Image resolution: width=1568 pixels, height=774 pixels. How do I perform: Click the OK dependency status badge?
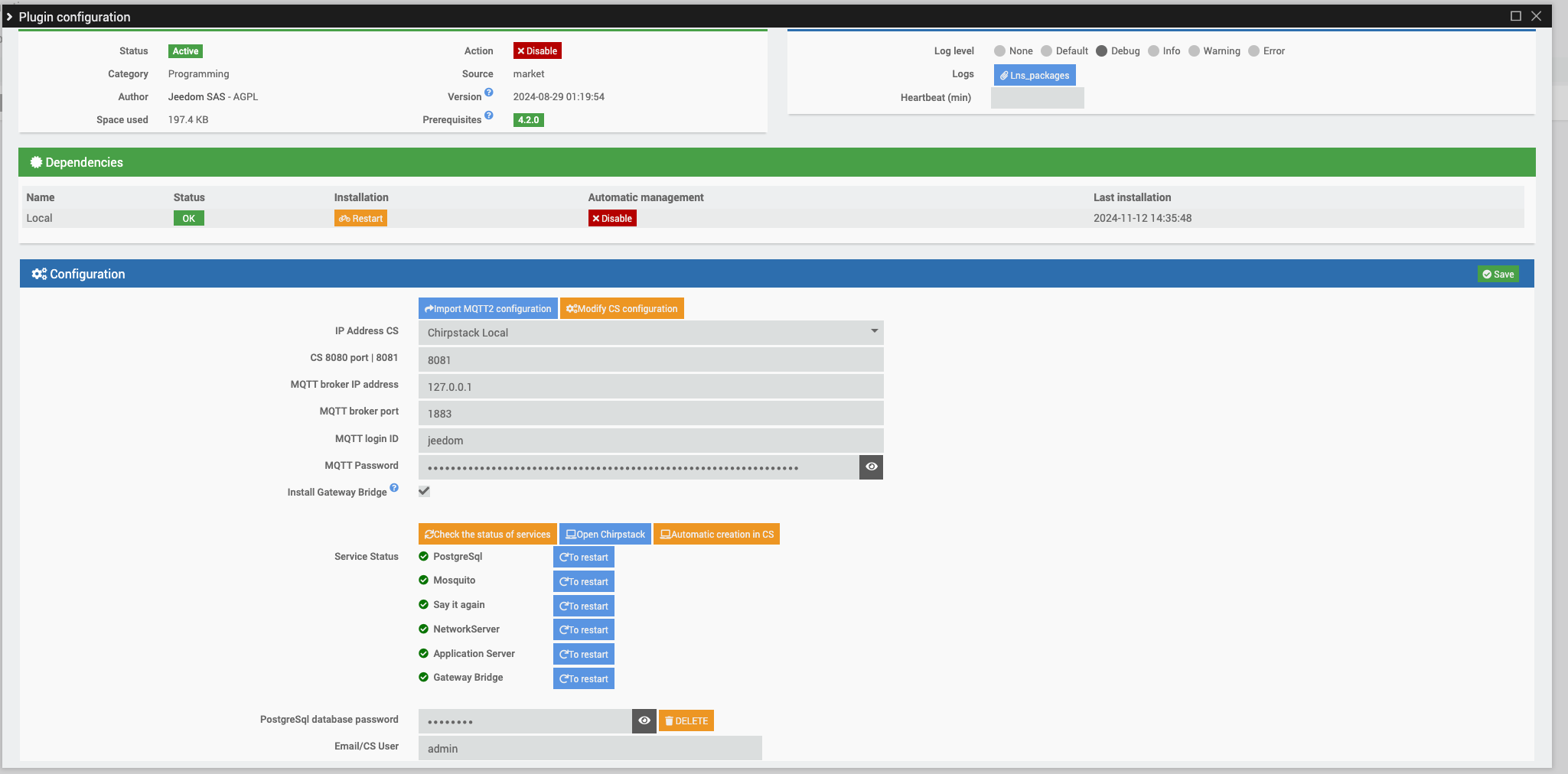[189, 219]
